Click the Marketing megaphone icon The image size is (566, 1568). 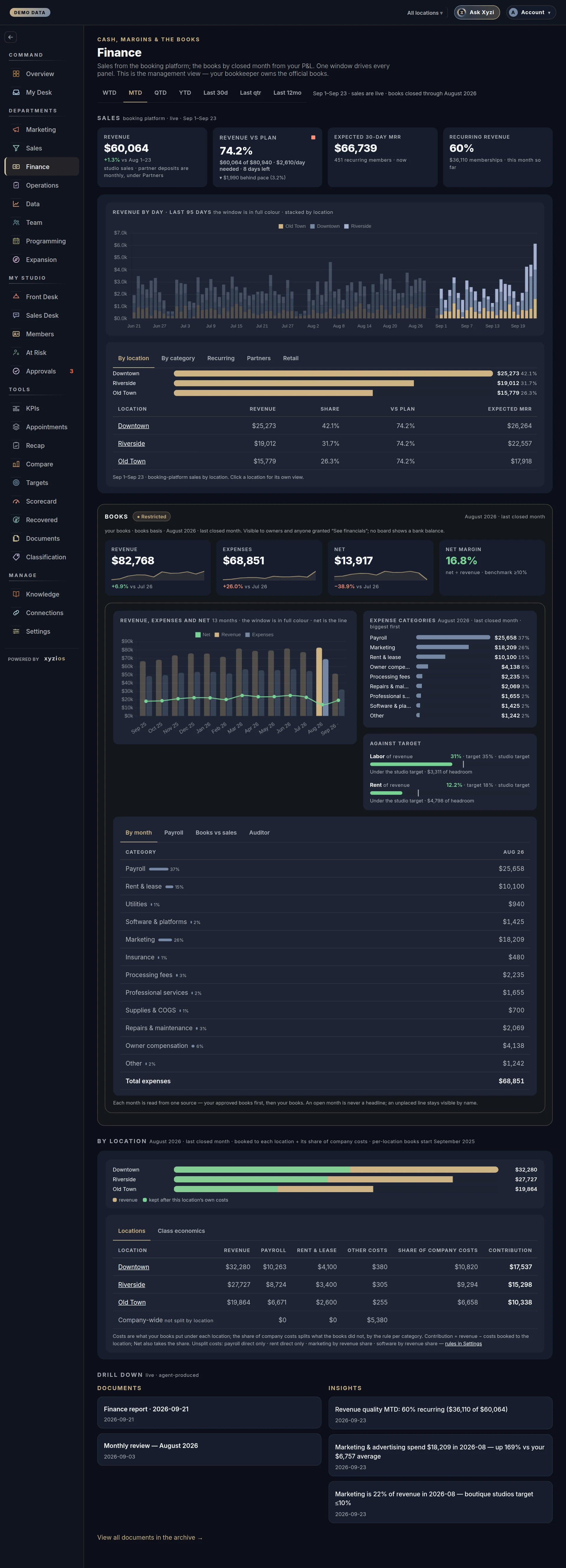click(x=17, y=130)
